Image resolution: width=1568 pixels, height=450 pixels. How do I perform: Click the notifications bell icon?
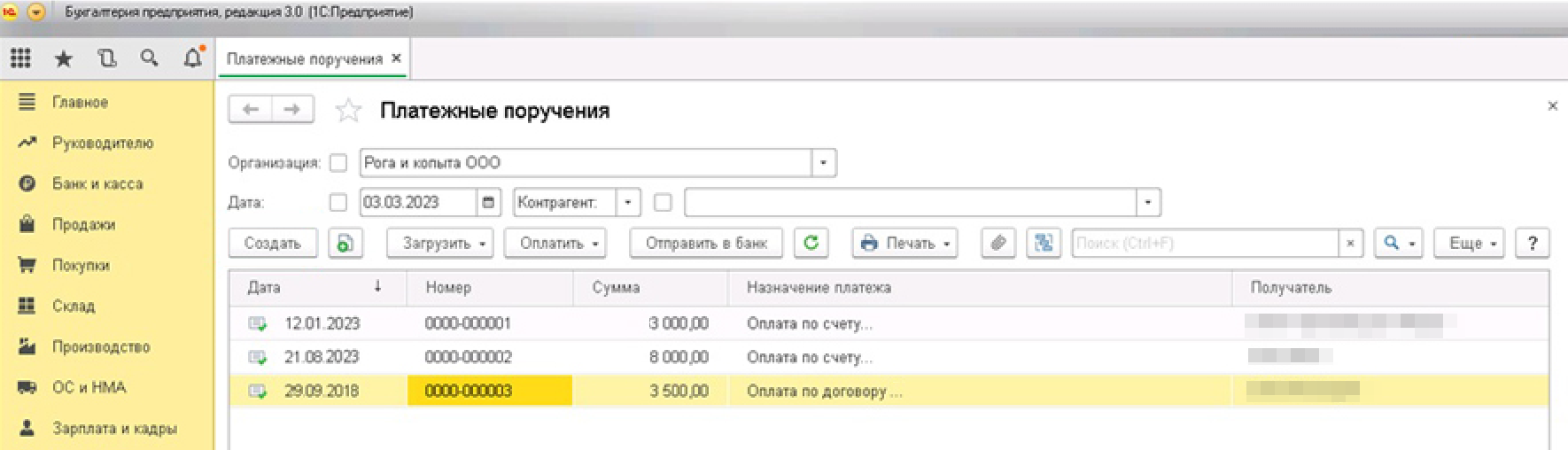[192, 58]
